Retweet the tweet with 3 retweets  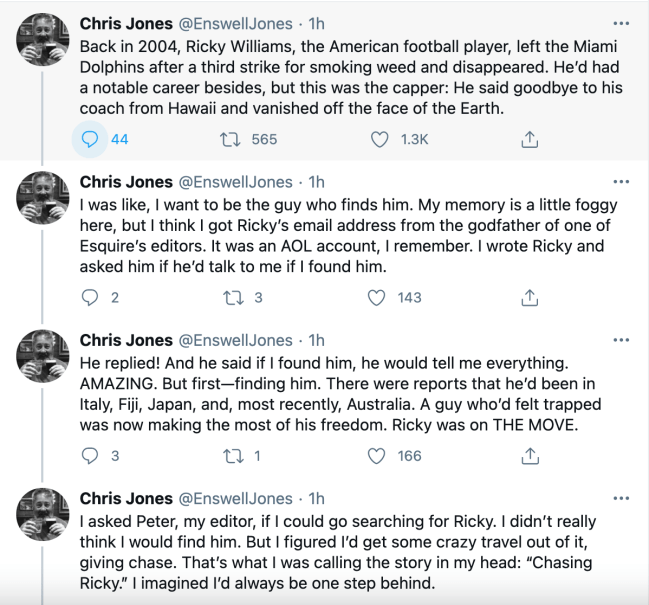[x=228, y=297]
